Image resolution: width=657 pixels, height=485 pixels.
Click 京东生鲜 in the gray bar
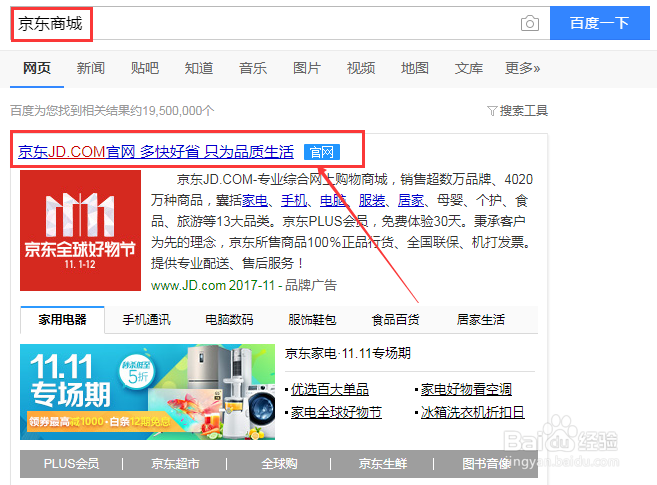[x=383, y=464]
